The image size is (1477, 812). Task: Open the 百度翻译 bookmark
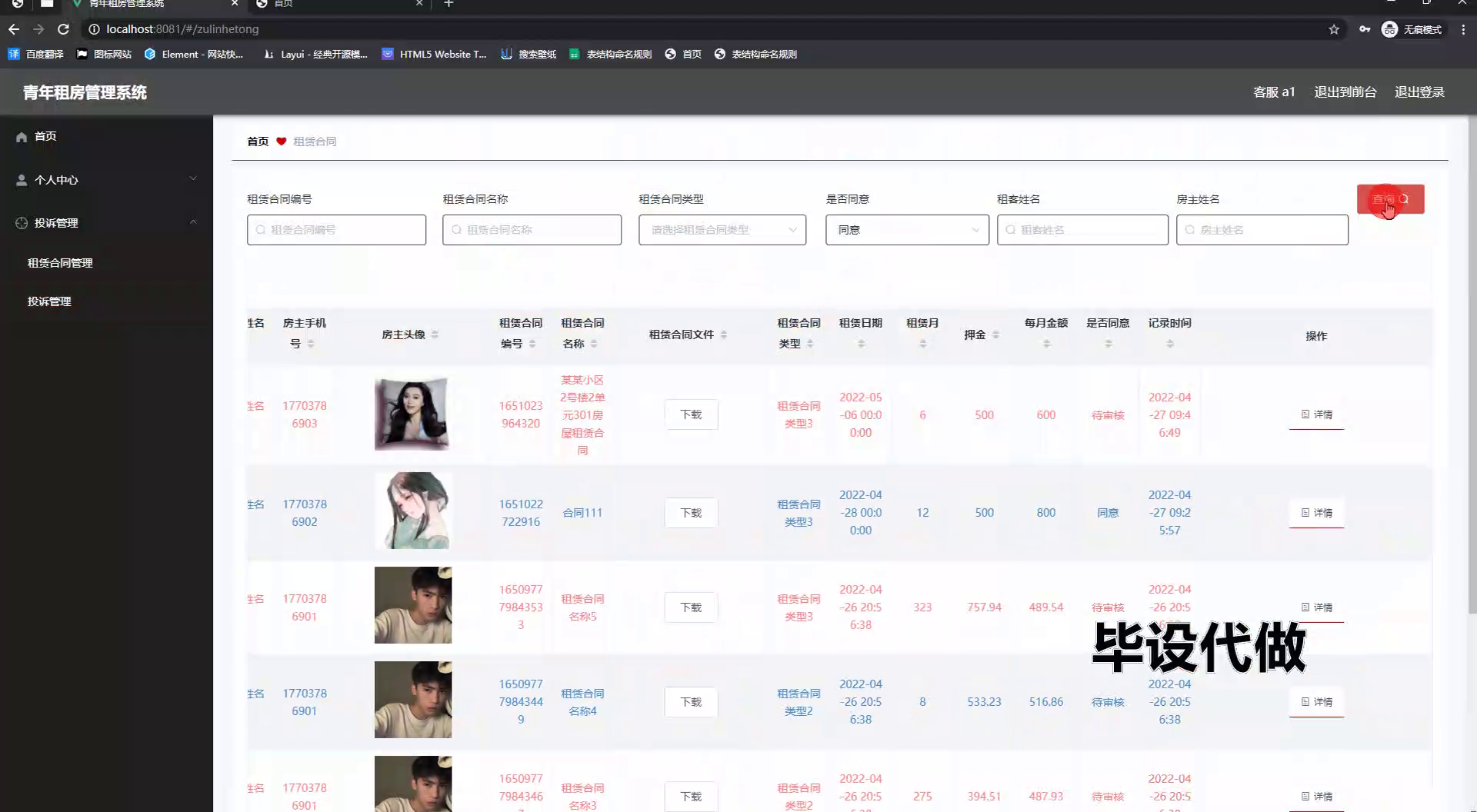point(35,54)
